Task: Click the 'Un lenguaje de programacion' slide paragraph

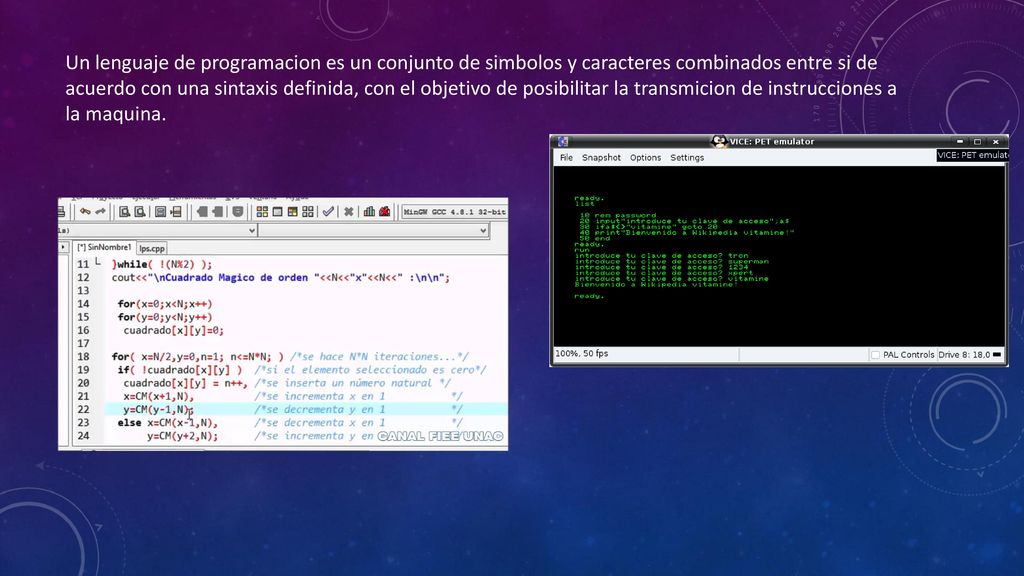Action: (481, 88)
